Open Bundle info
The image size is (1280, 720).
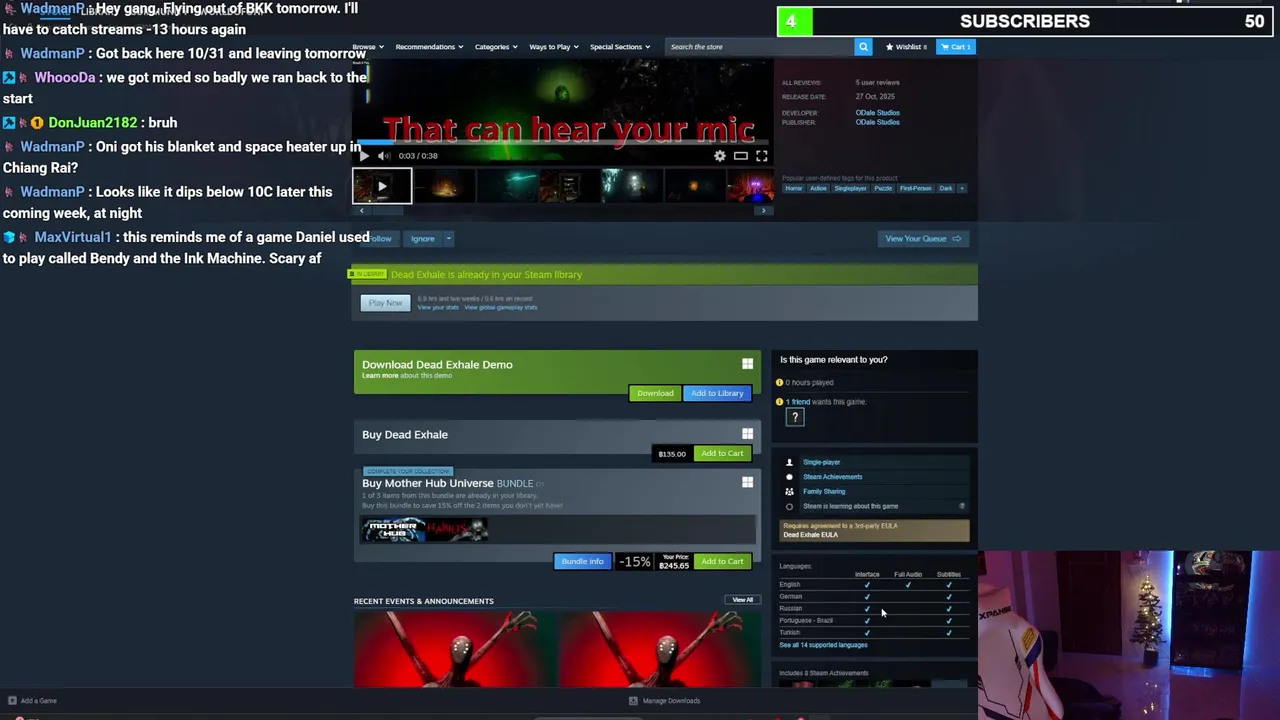click(x=582, y=562)
